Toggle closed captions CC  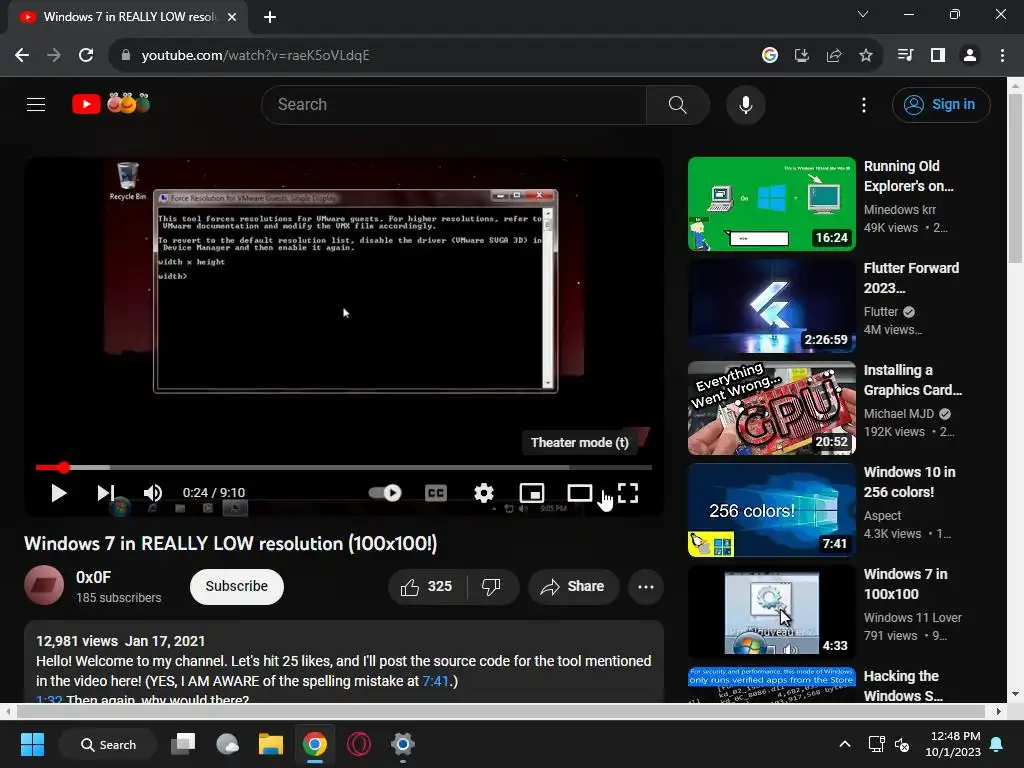click(436, 493)
